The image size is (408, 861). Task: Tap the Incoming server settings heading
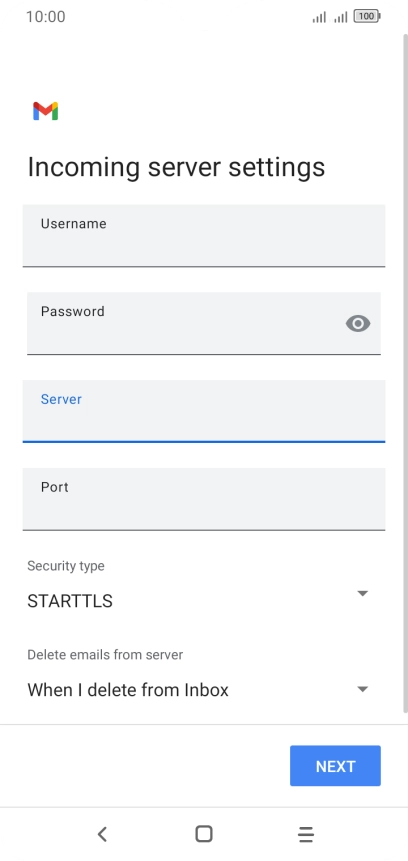[x=176, y=167]
